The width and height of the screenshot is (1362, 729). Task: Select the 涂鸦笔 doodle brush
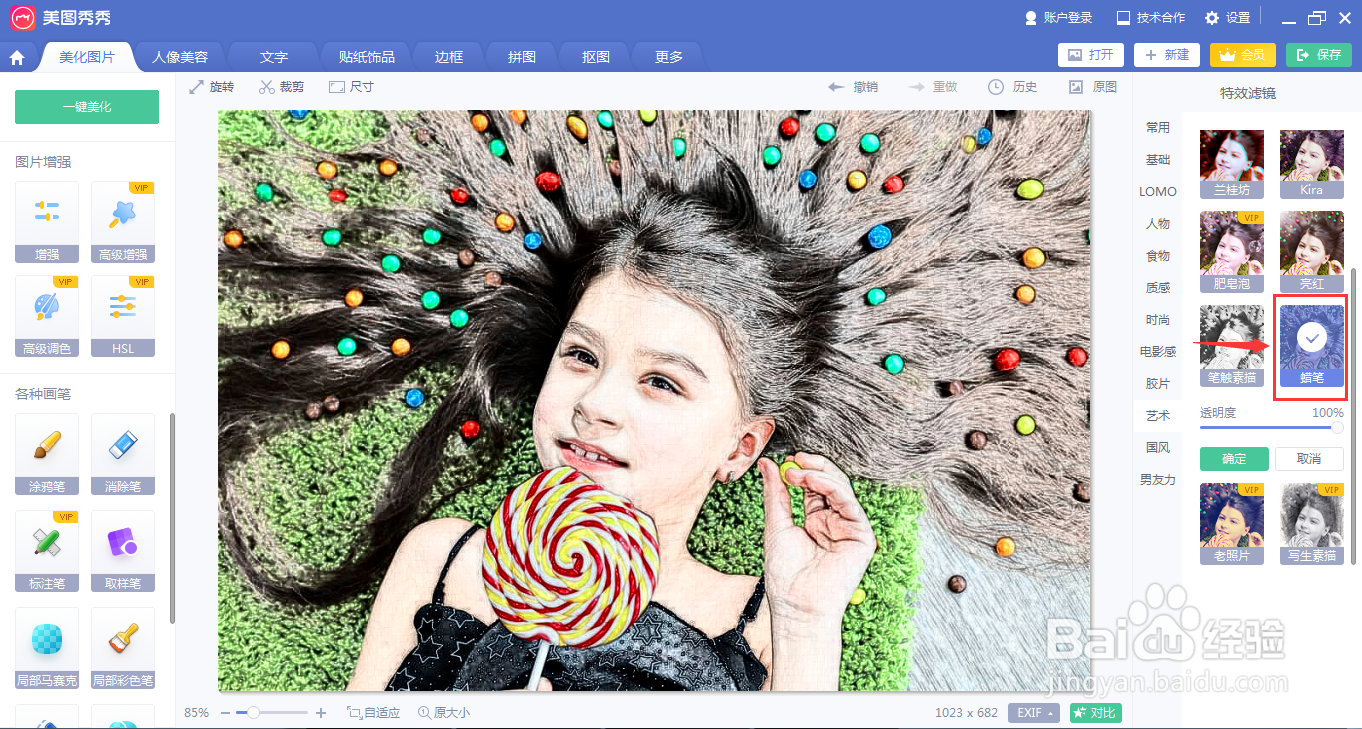(47, 454)
